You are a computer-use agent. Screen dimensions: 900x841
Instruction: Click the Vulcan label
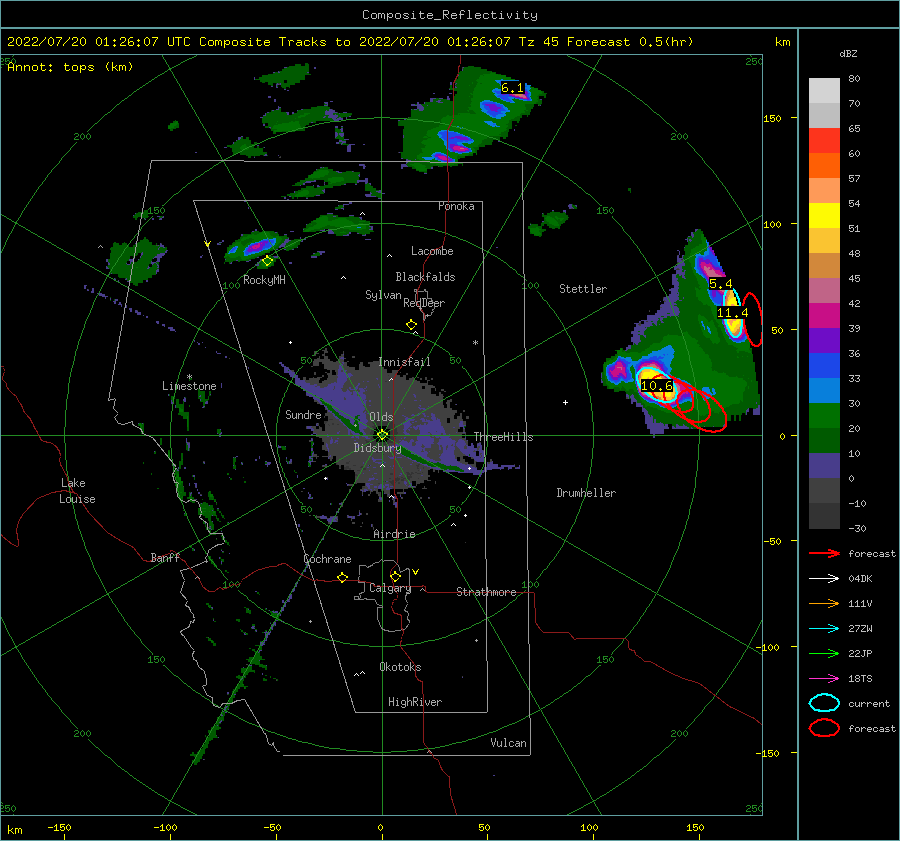(508, 743)
